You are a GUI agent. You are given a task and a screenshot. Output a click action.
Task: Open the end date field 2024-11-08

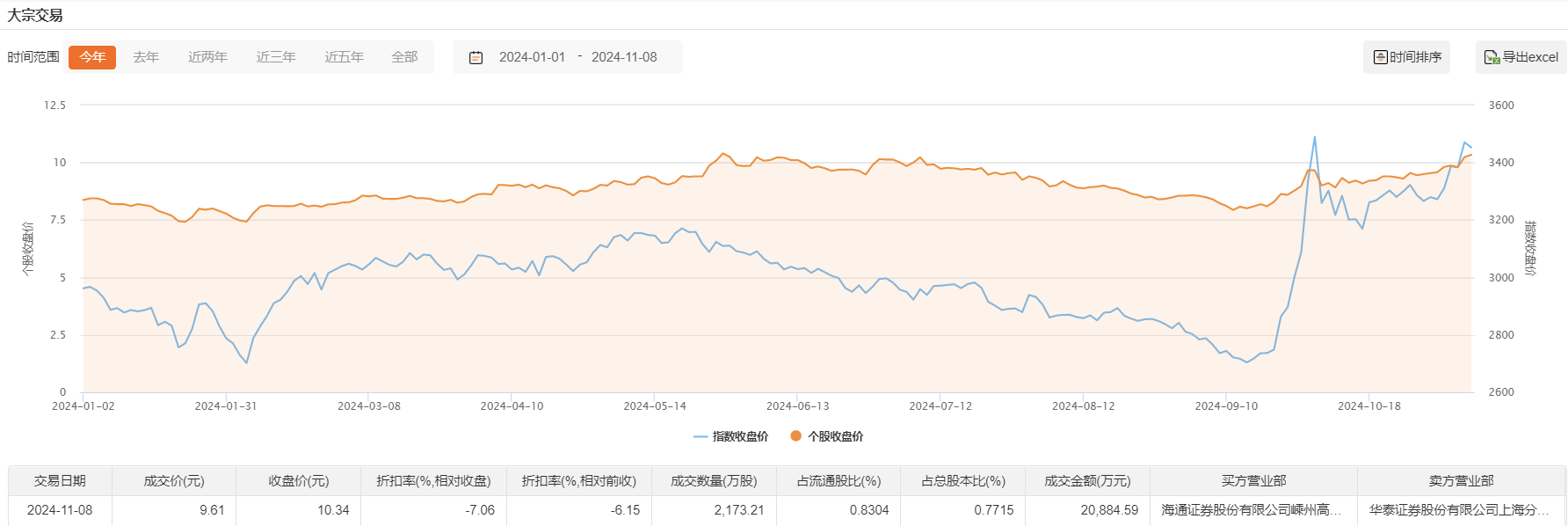[624, 57]
